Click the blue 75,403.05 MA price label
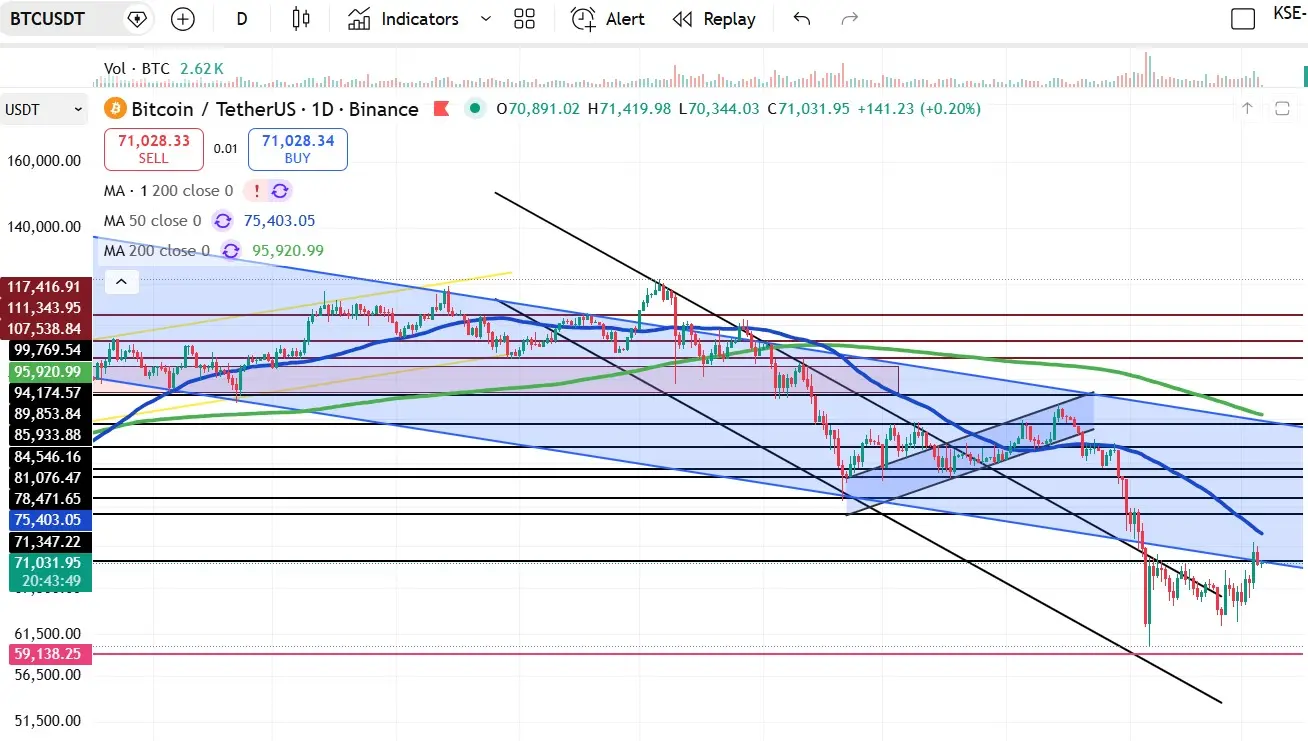Screen dimensions: 1308x741 coord(44,520)
